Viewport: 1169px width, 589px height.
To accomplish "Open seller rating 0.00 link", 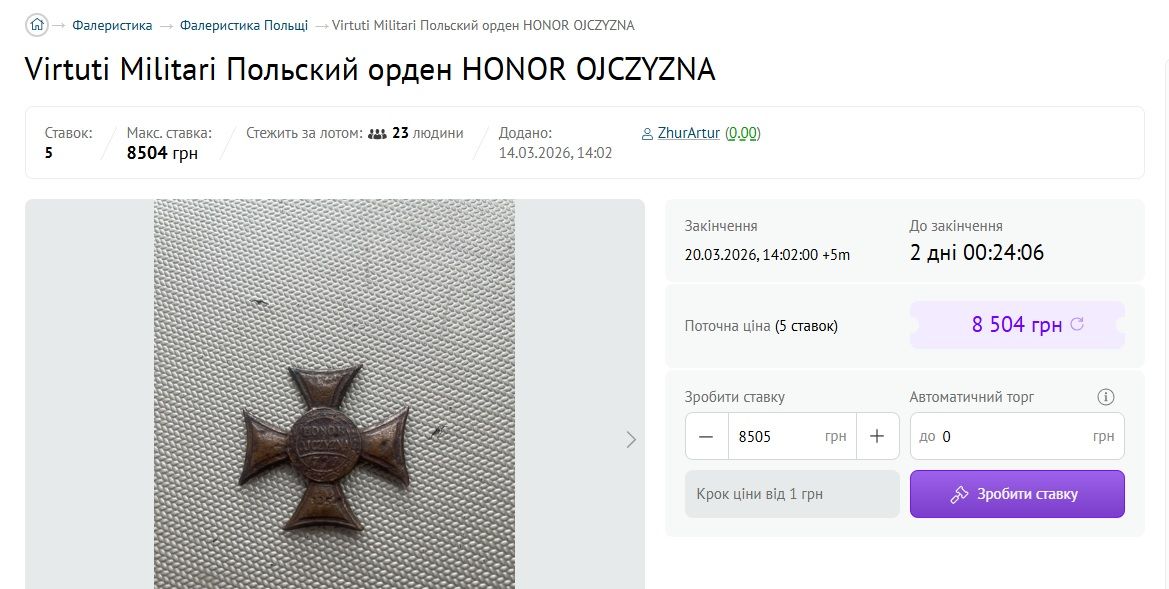I will [x=743, y=133].
